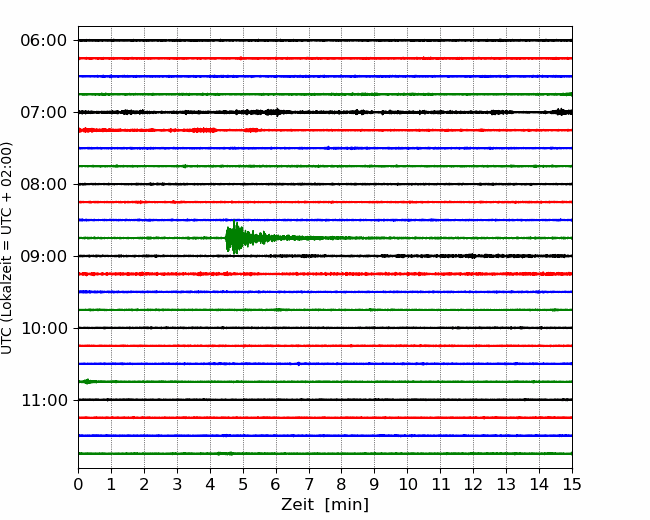Select the x-axis tick label 4

pyautogui.click(x=210, y=484)
